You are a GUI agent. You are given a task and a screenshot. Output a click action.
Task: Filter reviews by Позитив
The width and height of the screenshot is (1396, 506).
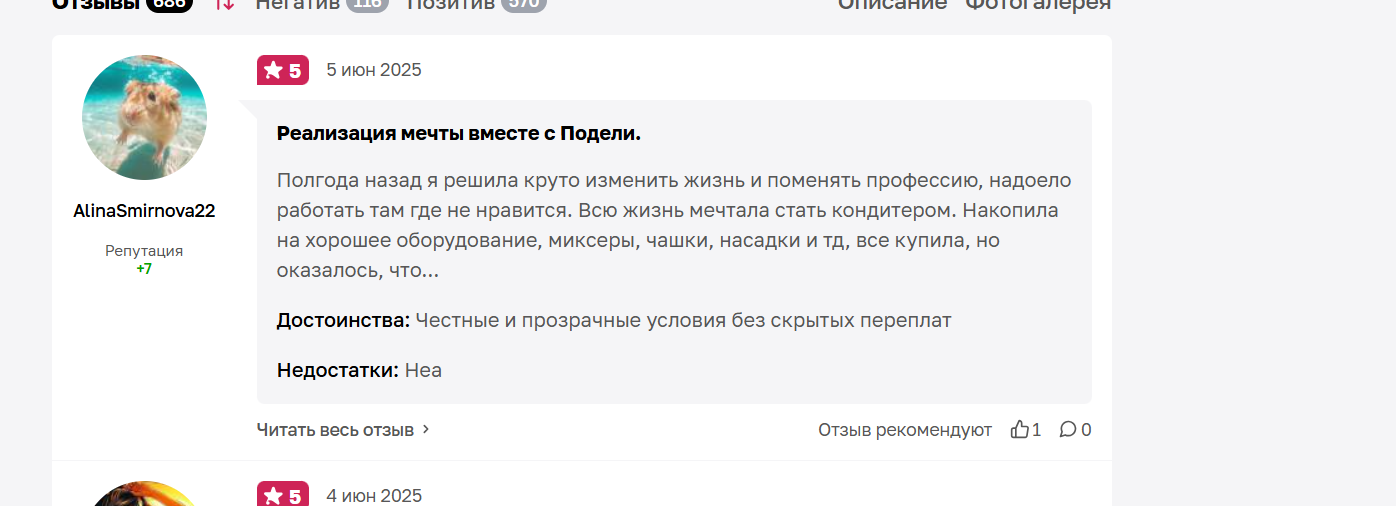pos(477,4)
